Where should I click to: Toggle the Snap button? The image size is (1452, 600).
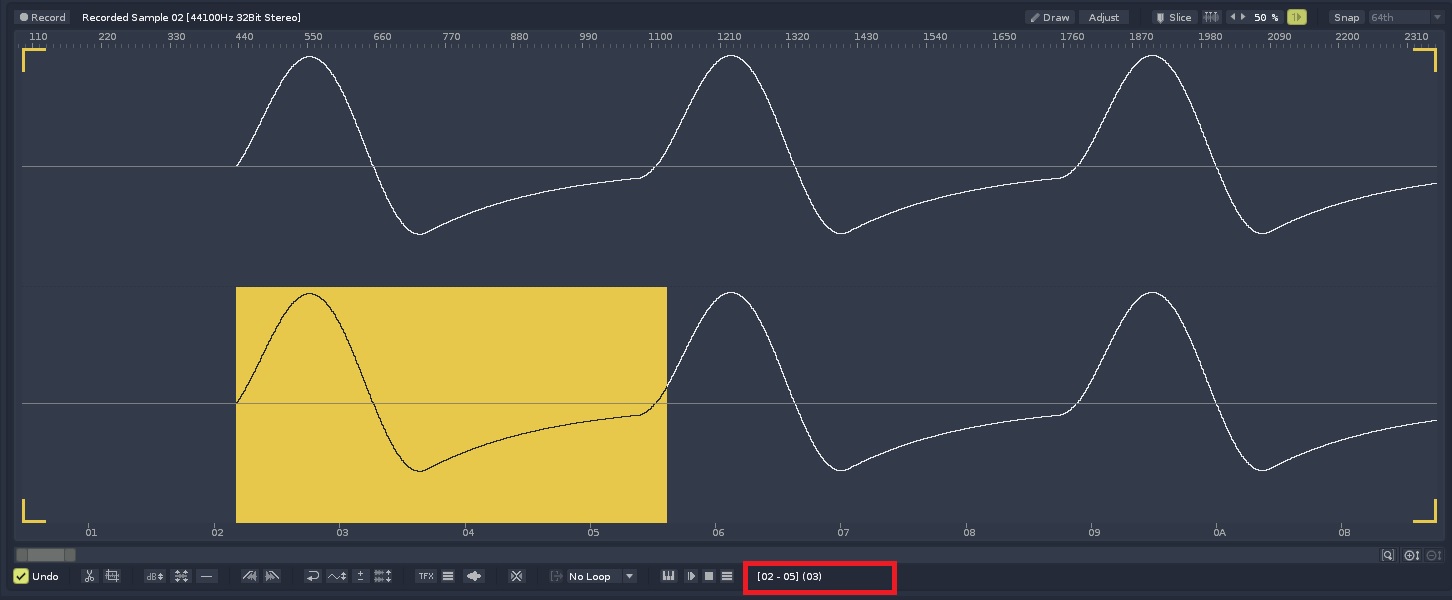click(x=1346, y=17)
